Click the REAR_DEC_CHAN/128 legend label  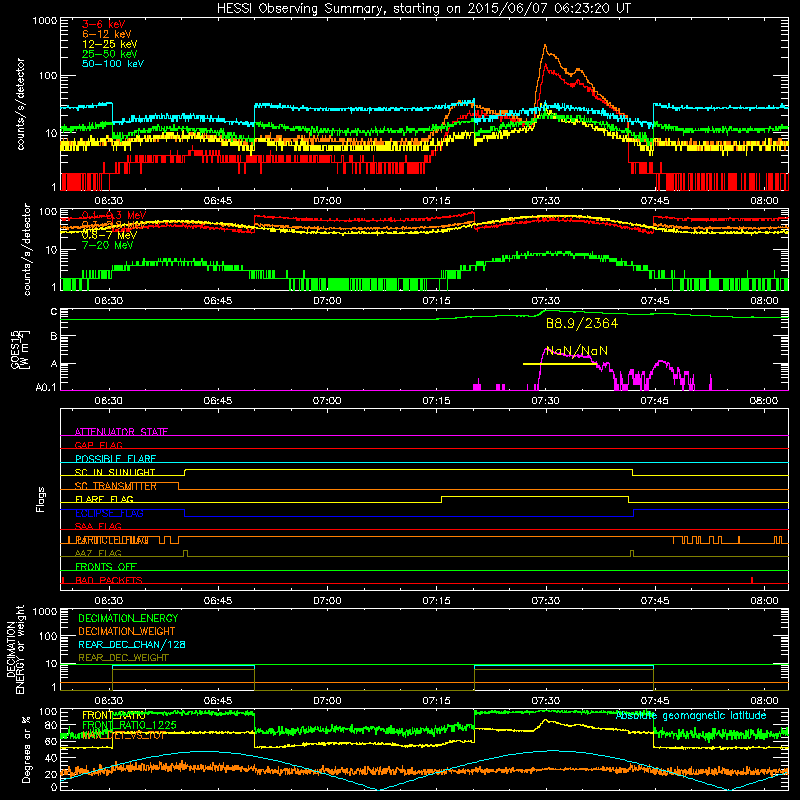[x=132, y=644]
